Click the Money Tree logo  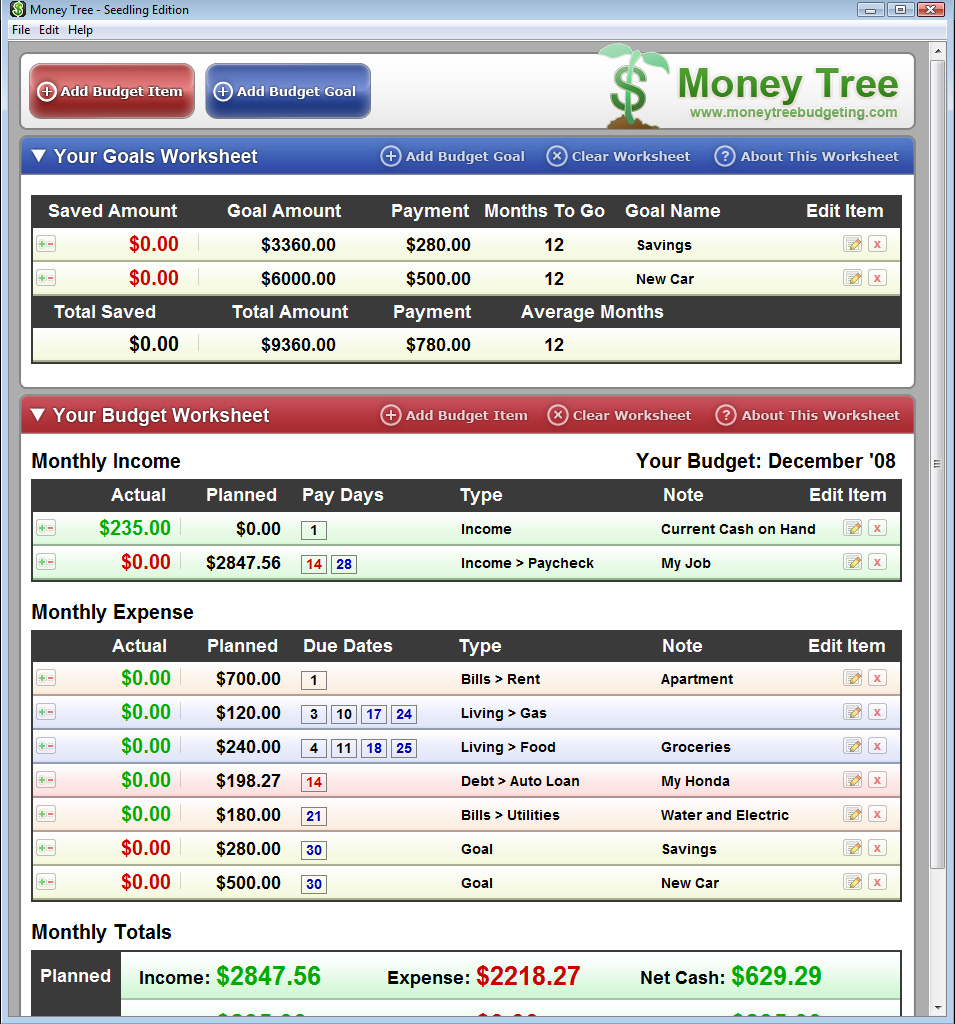click(x=750, y=86)
